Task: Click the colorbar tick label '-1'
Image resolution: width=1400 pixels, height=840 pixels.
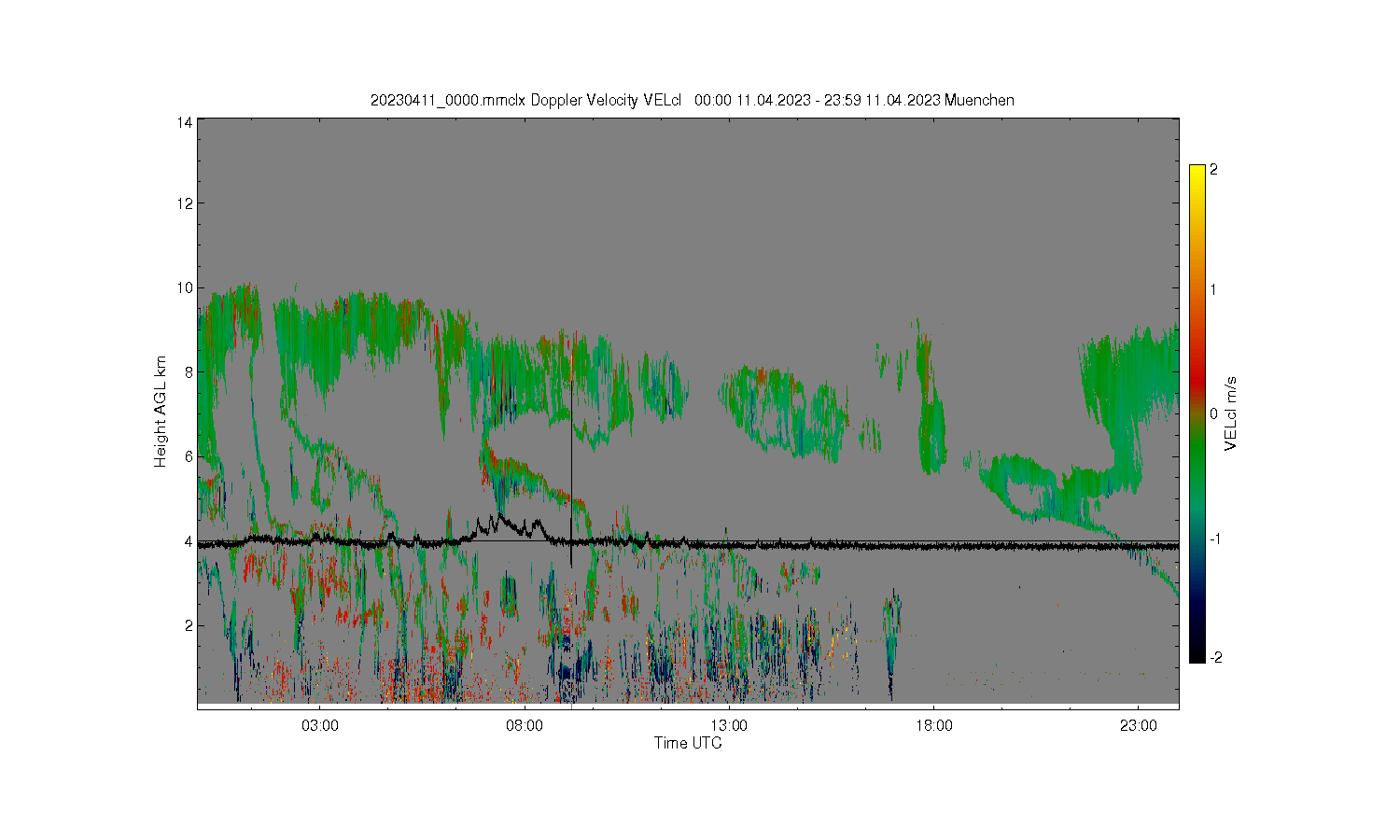Action: pyautogui.click(x=1215, y=539)
